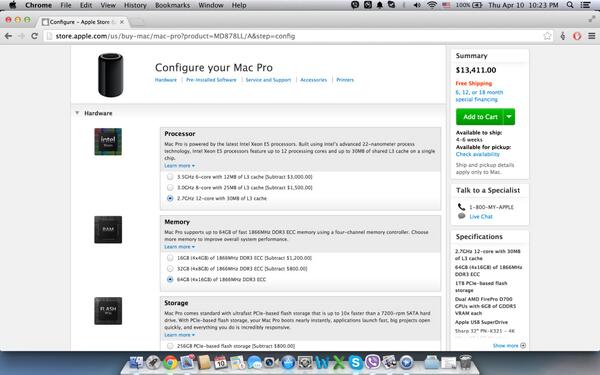600x375 pixels.
Task: Expand Learn more under Memory
Action: (179, 247)
